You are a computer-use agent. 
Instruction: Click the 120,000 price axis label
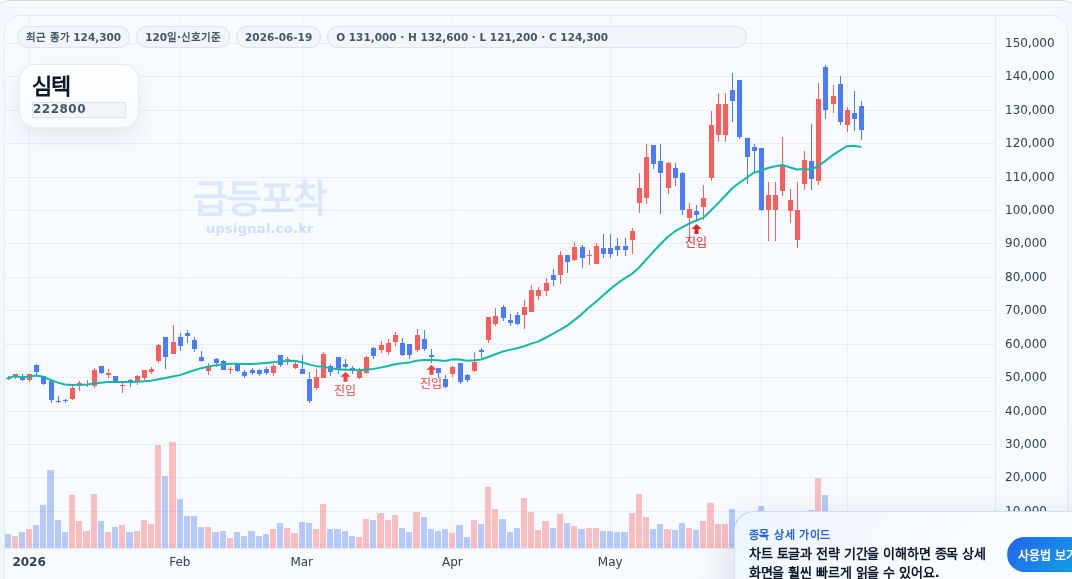pos(1030,143)
